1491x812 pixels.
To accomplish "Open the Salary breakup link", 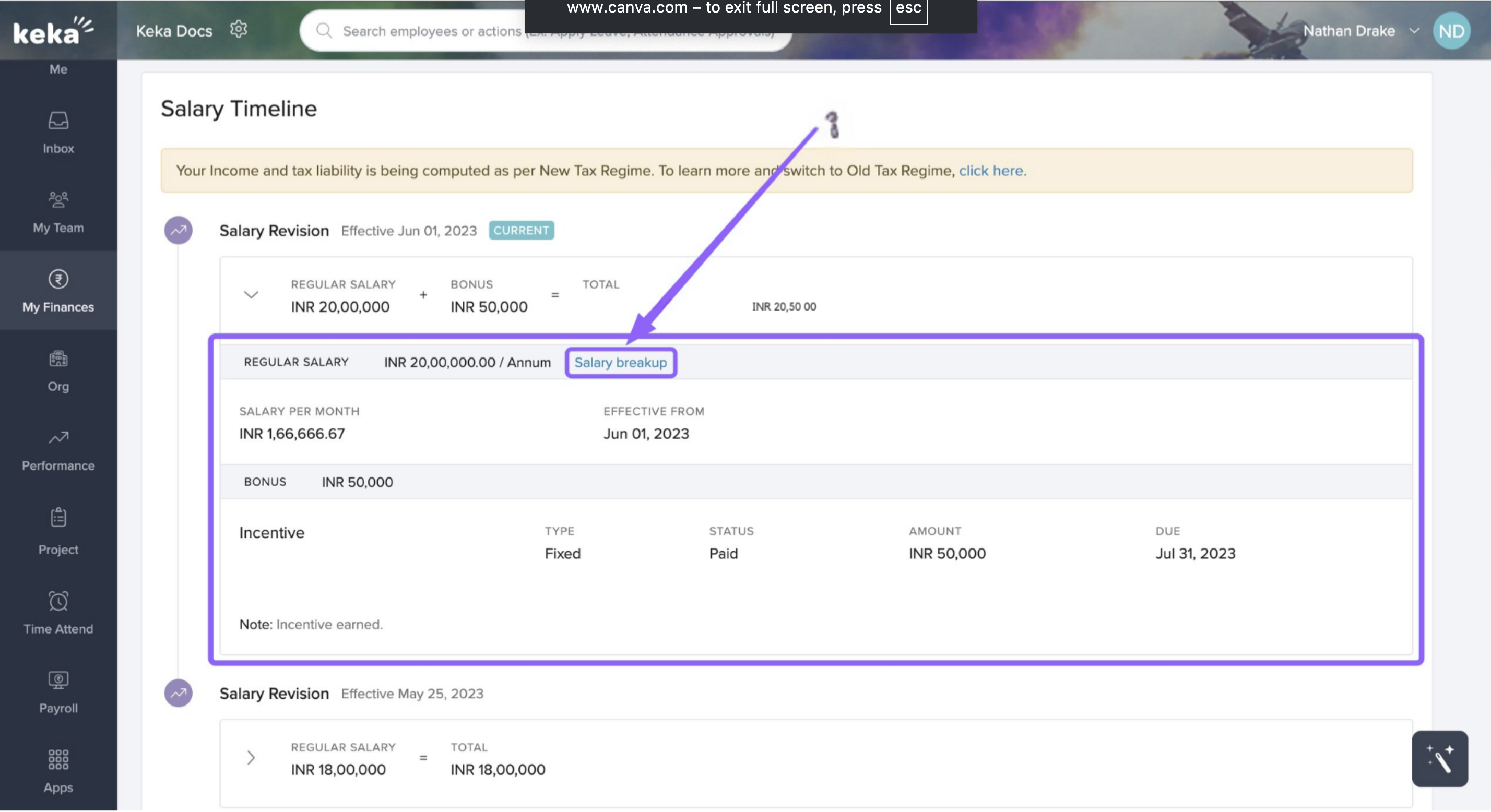I will [x=621, y=363].
